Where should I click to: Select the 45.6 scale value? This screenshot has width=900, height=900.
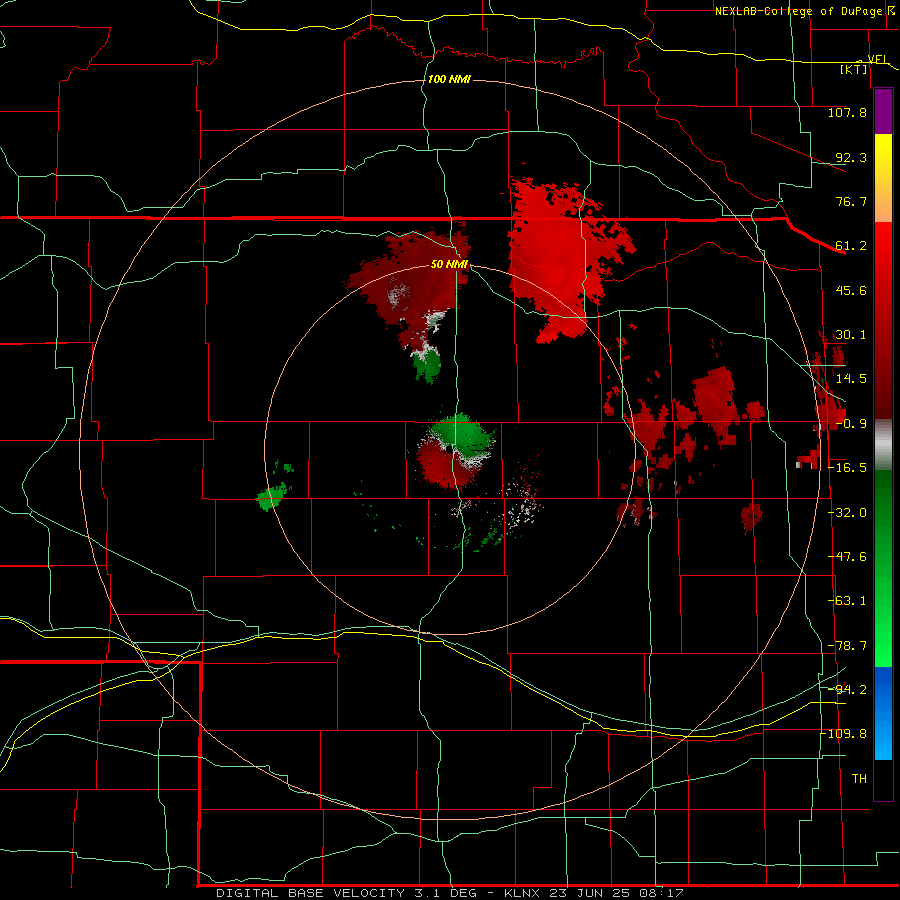pos(851,290)
